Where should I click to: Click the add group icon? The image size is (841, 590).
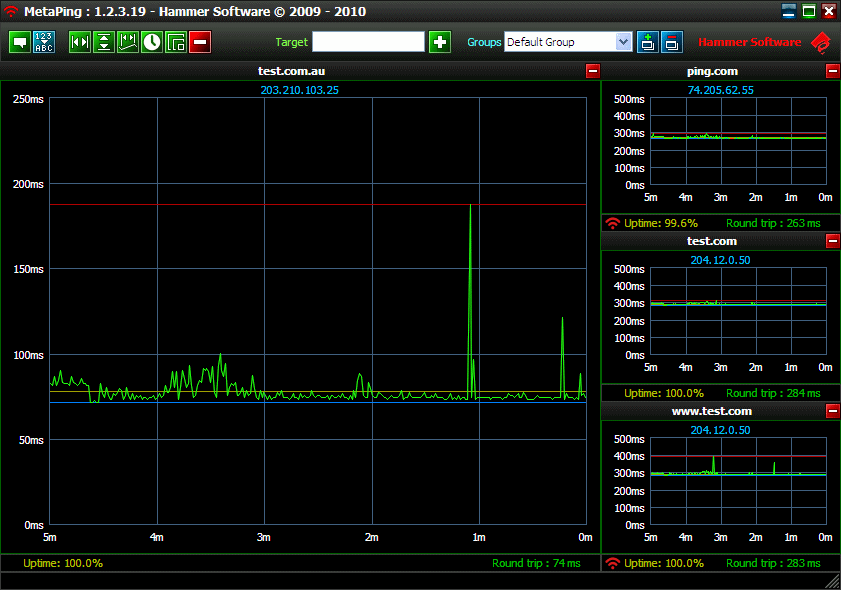pyautogui.click(x=647, y=42)
